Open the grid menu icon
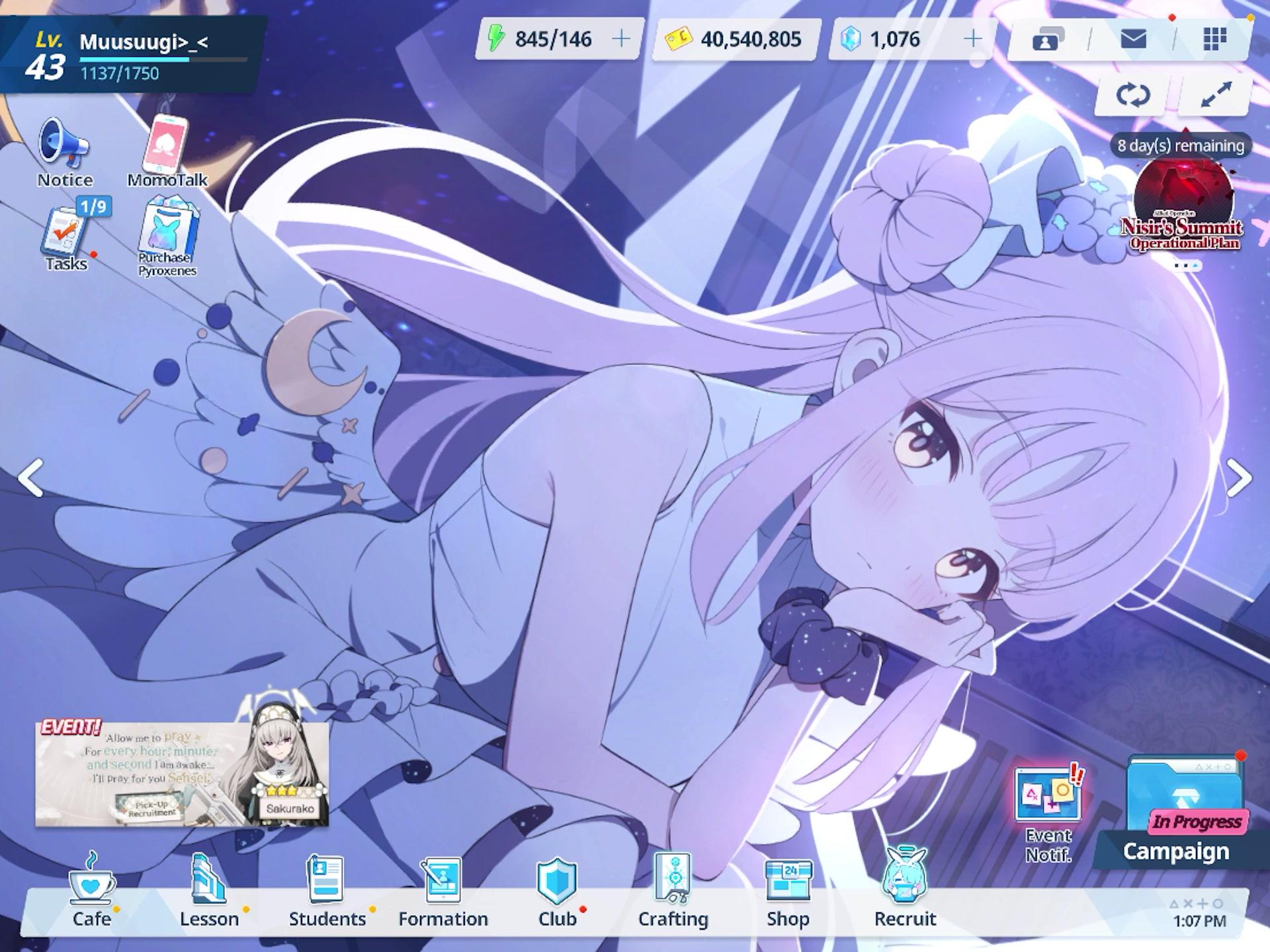 (x=1214, y=39)
